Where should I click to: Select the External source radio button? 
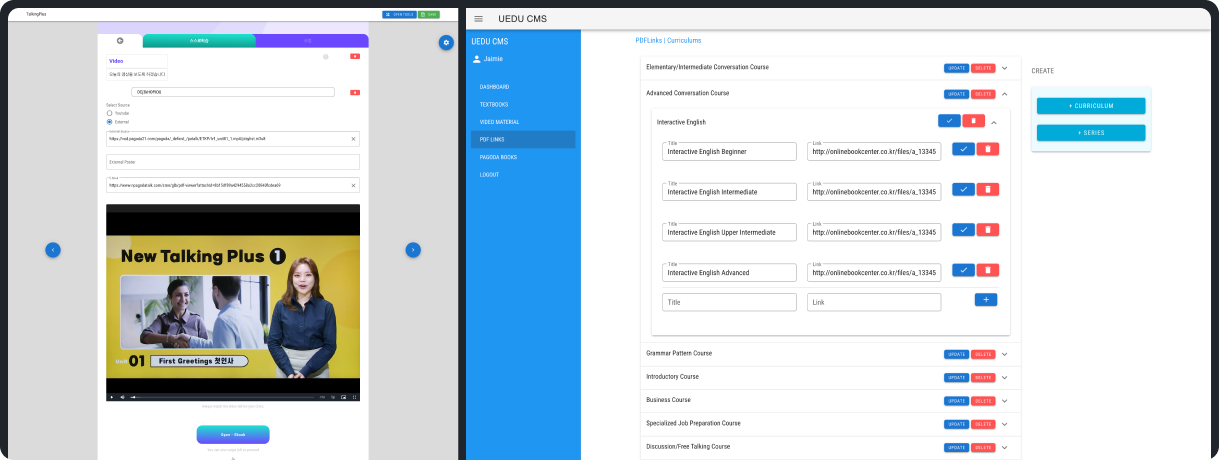click(109, 122)
